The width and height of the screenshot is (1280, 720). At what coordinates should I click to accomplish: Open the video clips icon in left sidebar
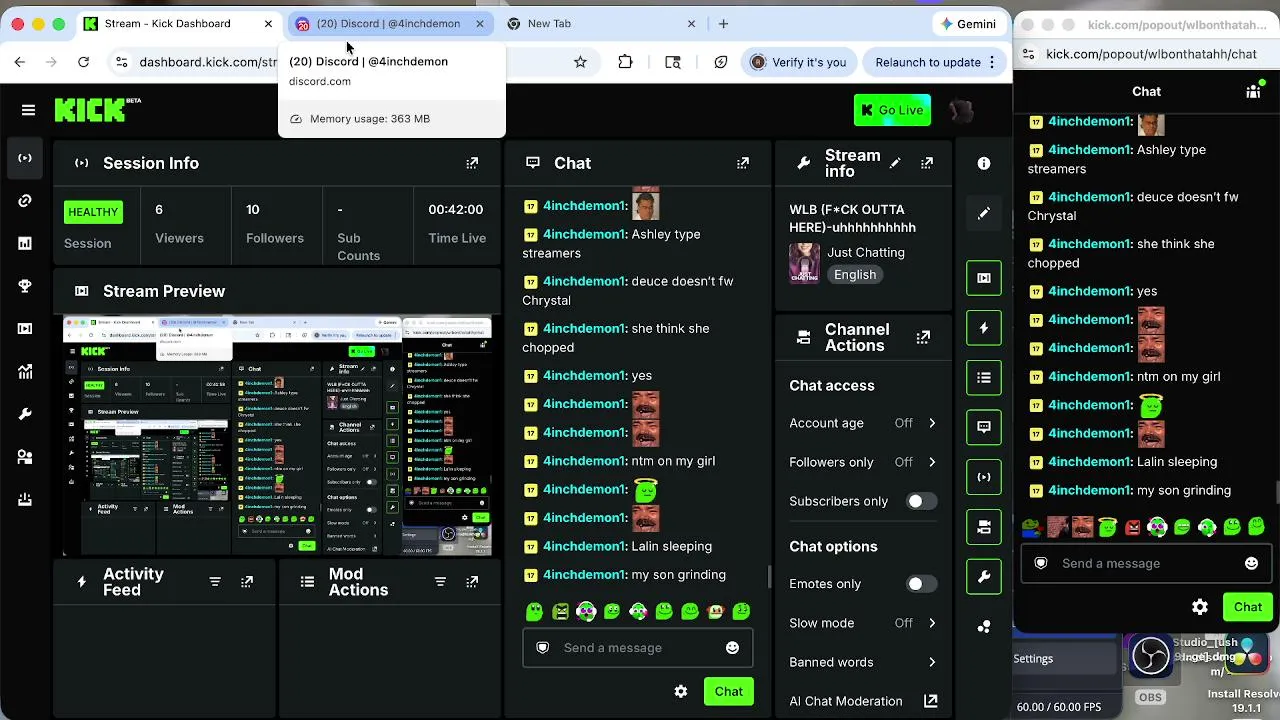click(x=25, y=329)
